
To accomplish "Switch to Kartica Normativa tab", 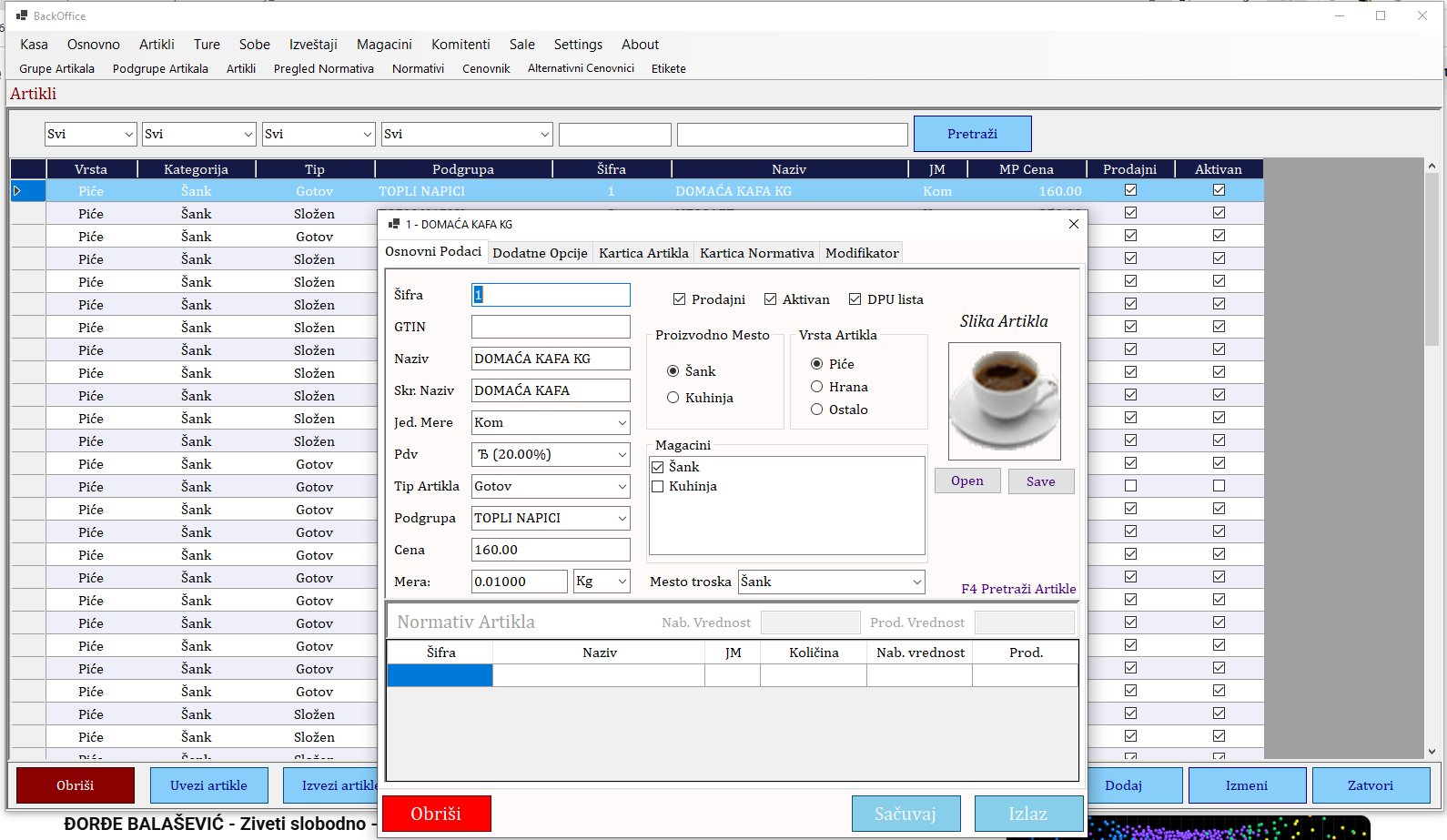I will point(756,253).
